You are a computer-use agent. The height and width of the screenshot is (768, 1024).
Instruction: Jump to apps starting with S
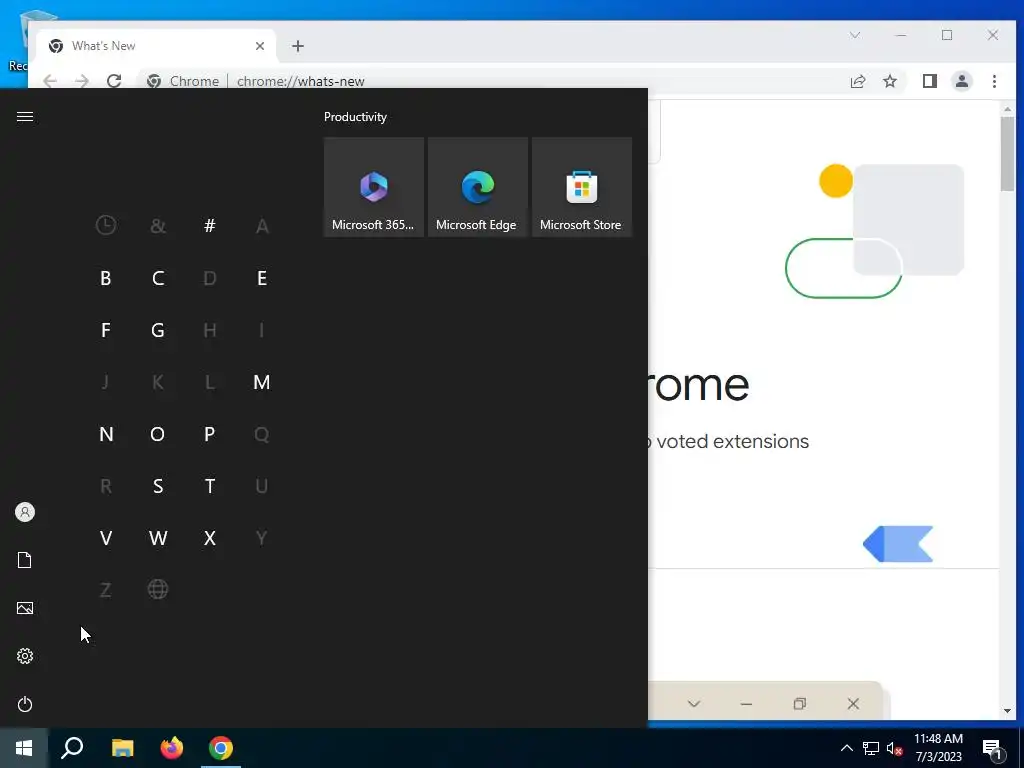[157, 486]
